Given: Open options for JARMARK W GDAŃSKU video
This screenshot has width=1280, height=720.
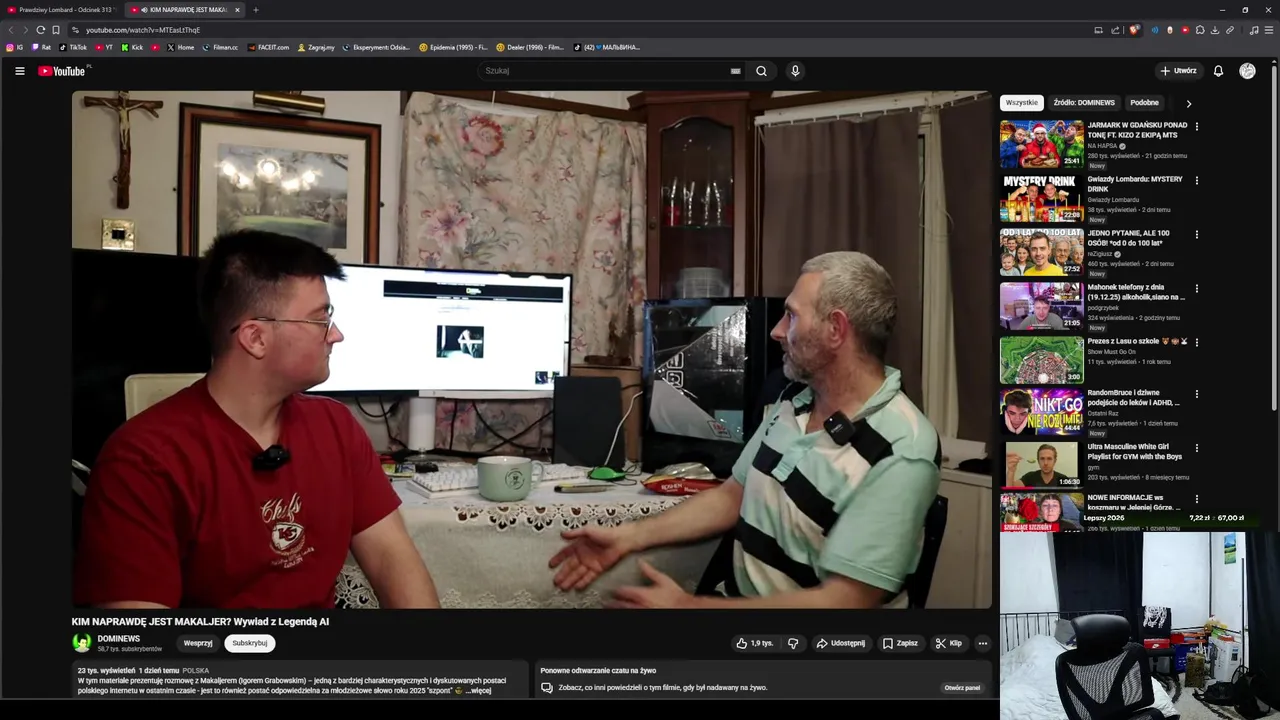Looking at the screenshot, I should (1196, 127).
